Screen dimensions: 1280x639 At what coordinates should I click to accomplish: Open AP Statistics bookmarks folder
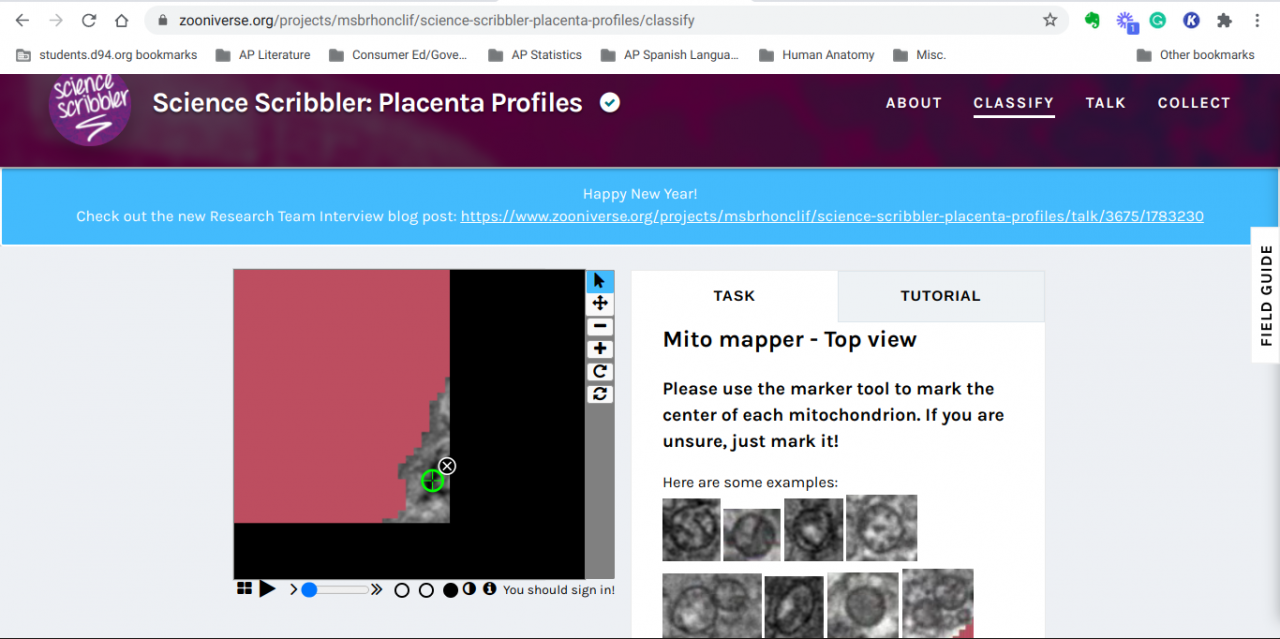(x=535, y=55)
